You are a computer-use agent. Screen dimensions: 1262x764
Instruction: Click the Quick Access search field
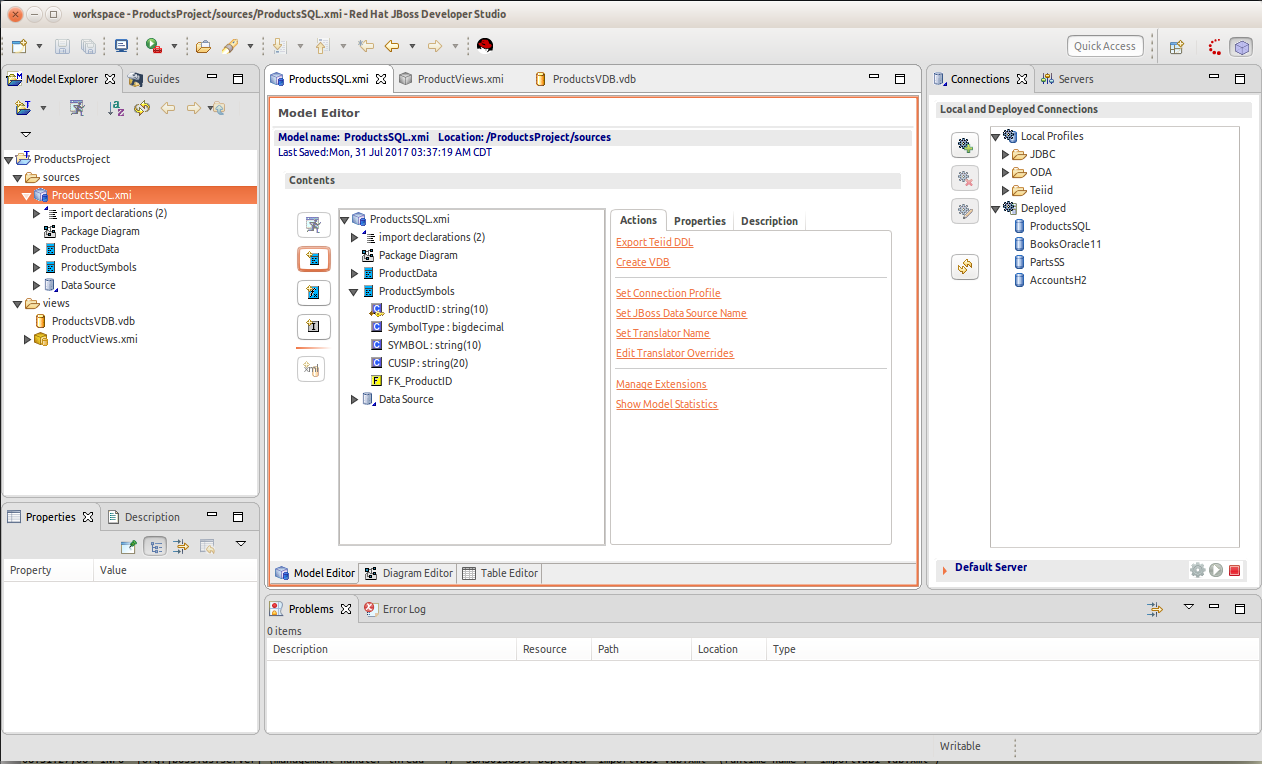(x=1105, y=46)
